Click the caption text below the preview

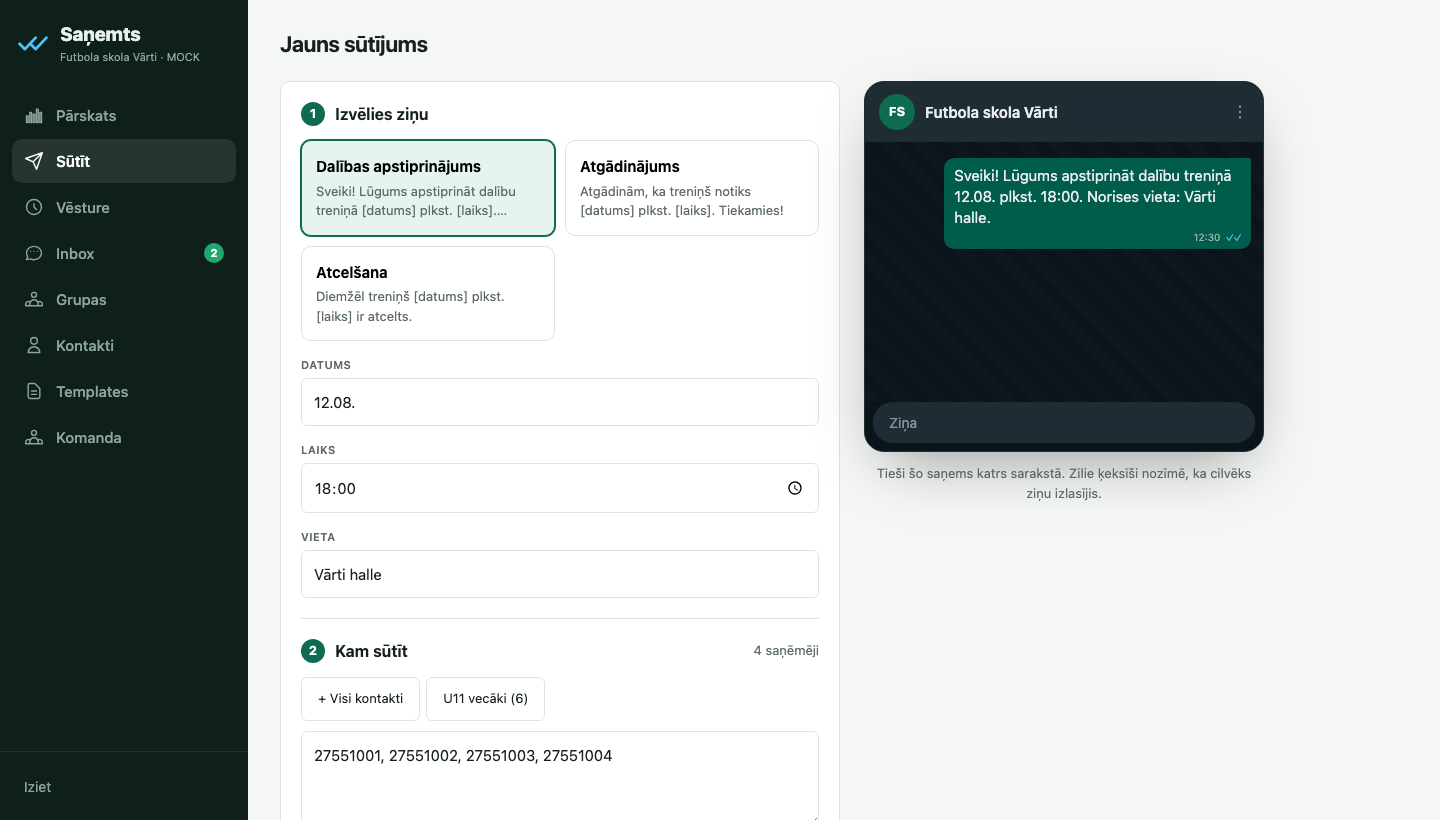(1064, 484)
